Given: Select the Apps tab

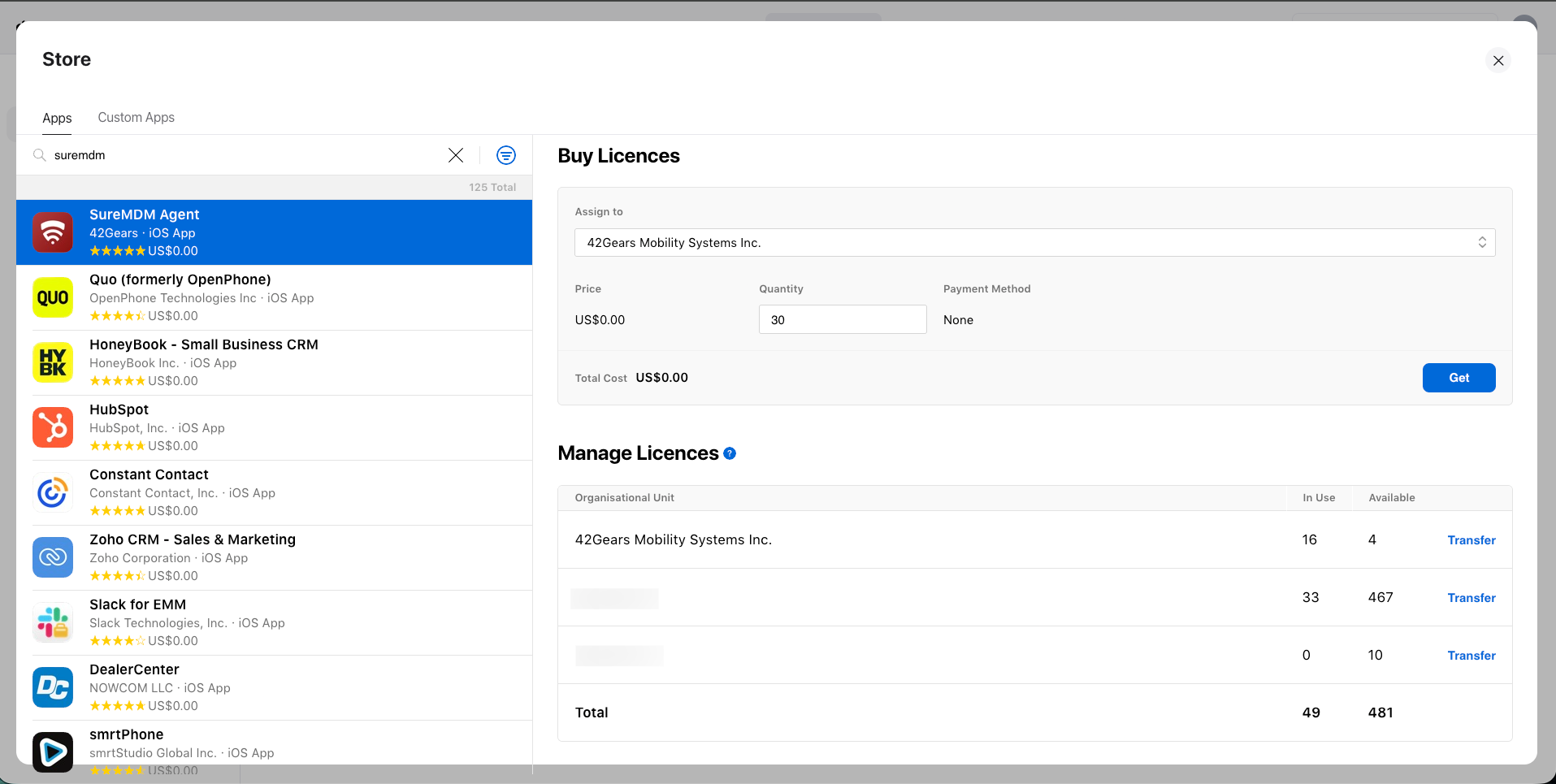Looking at the screenshot, I should (x=57, y=118).
